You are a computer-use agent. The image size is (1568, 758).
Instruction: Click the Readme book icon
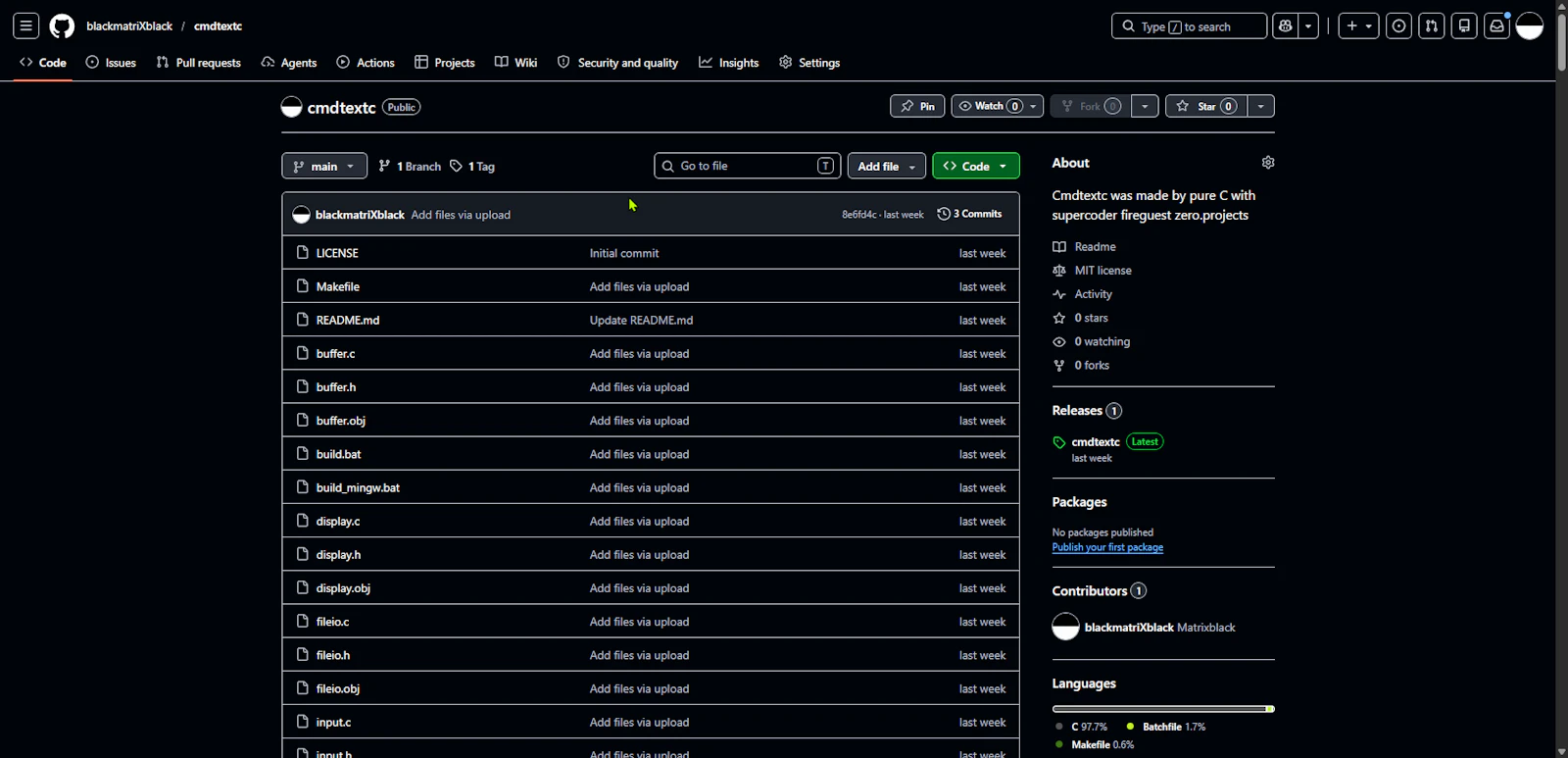pos(1059,247)
